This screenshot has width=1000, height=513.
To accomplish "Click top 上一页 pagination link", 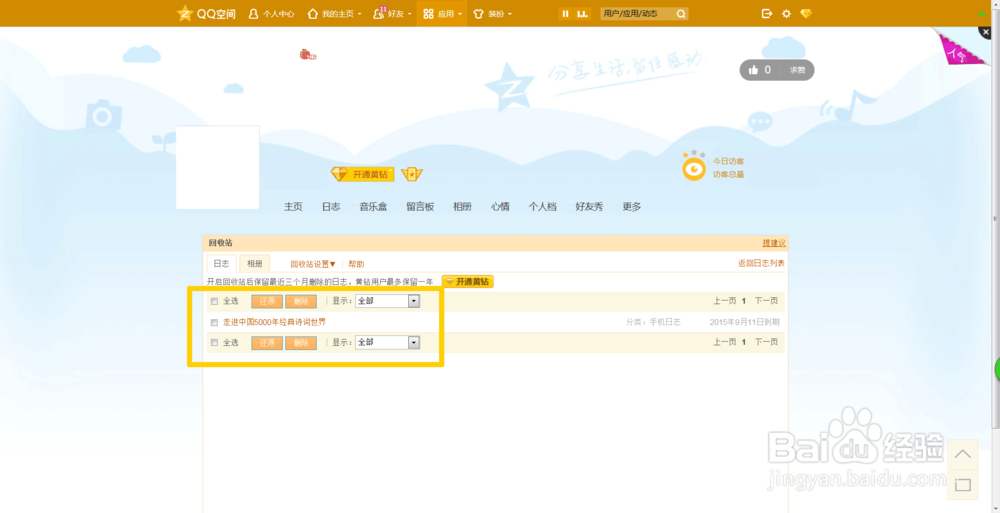I will (725, 301).
